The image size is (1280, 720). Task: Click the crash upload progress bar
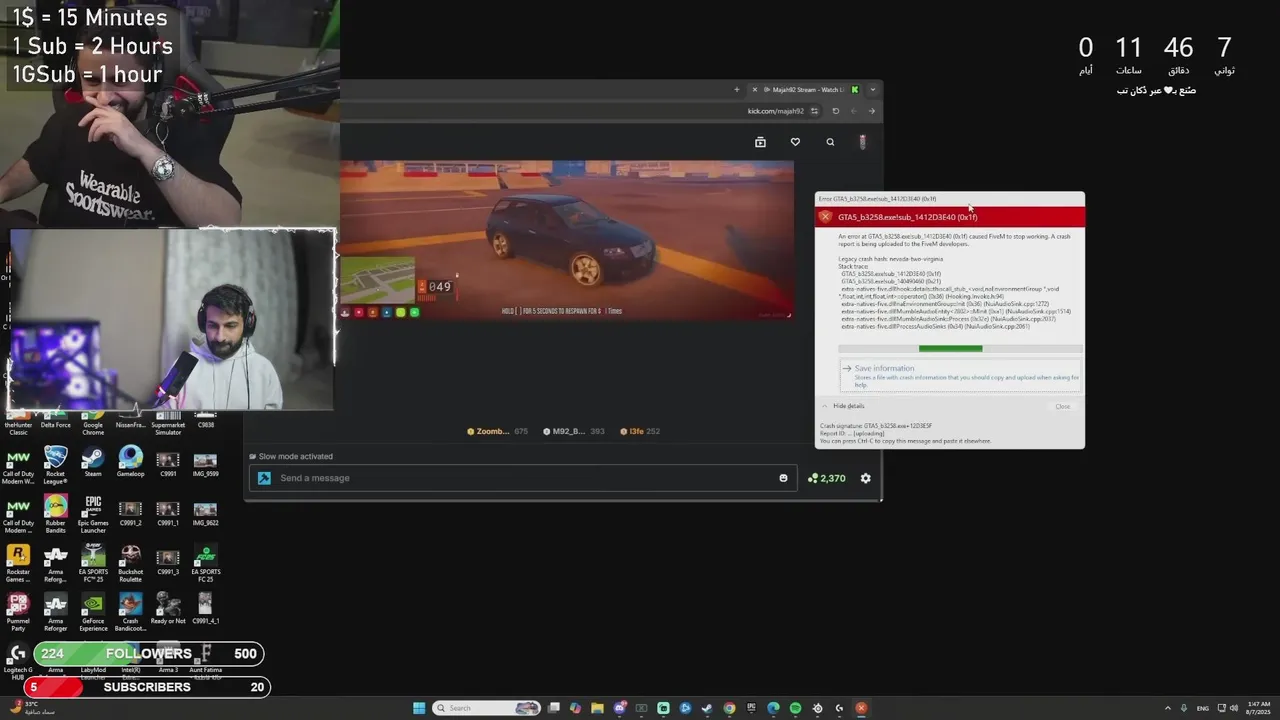click(960, 348)
